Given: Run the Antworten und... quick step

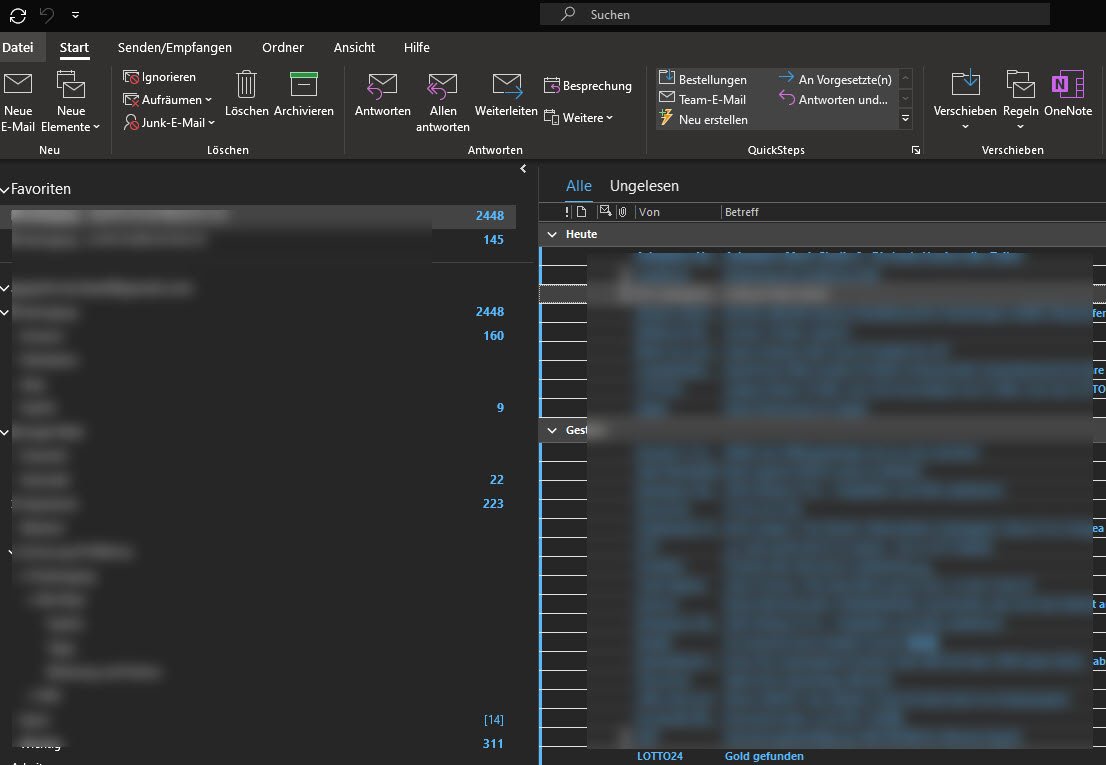Looking at the screenshot, I should coord(834,99).
